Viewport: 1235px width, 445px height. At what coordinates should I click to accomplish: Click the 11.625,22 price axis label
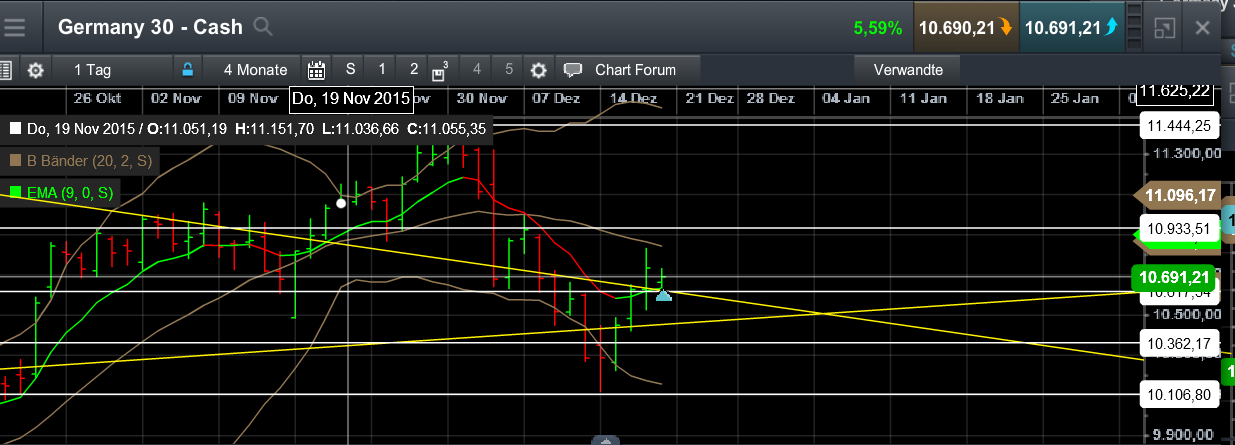[1176, 90]
